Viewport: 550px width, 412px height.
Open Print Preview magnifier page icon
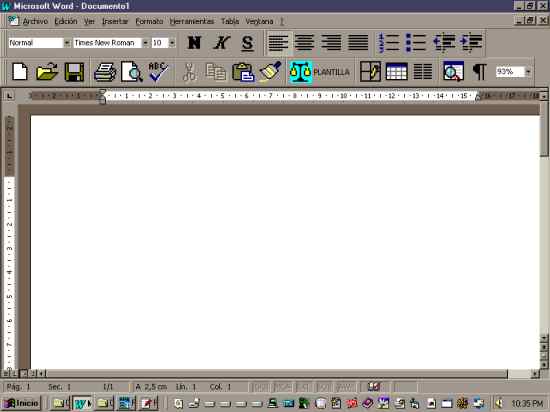(131, 72)
